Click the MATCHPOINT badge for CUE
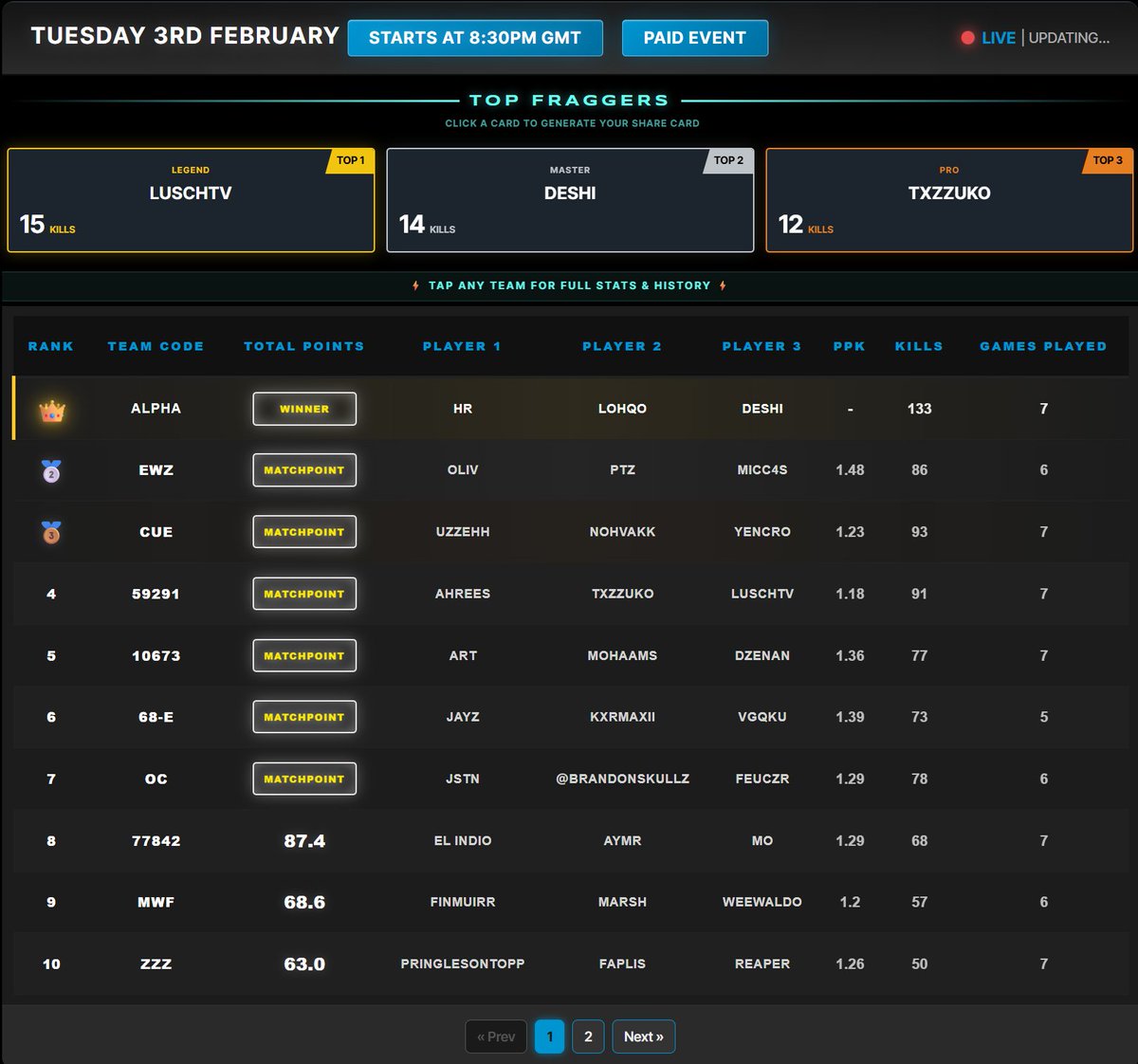Screen dimensions: 1138x1064 coord(304,532)
